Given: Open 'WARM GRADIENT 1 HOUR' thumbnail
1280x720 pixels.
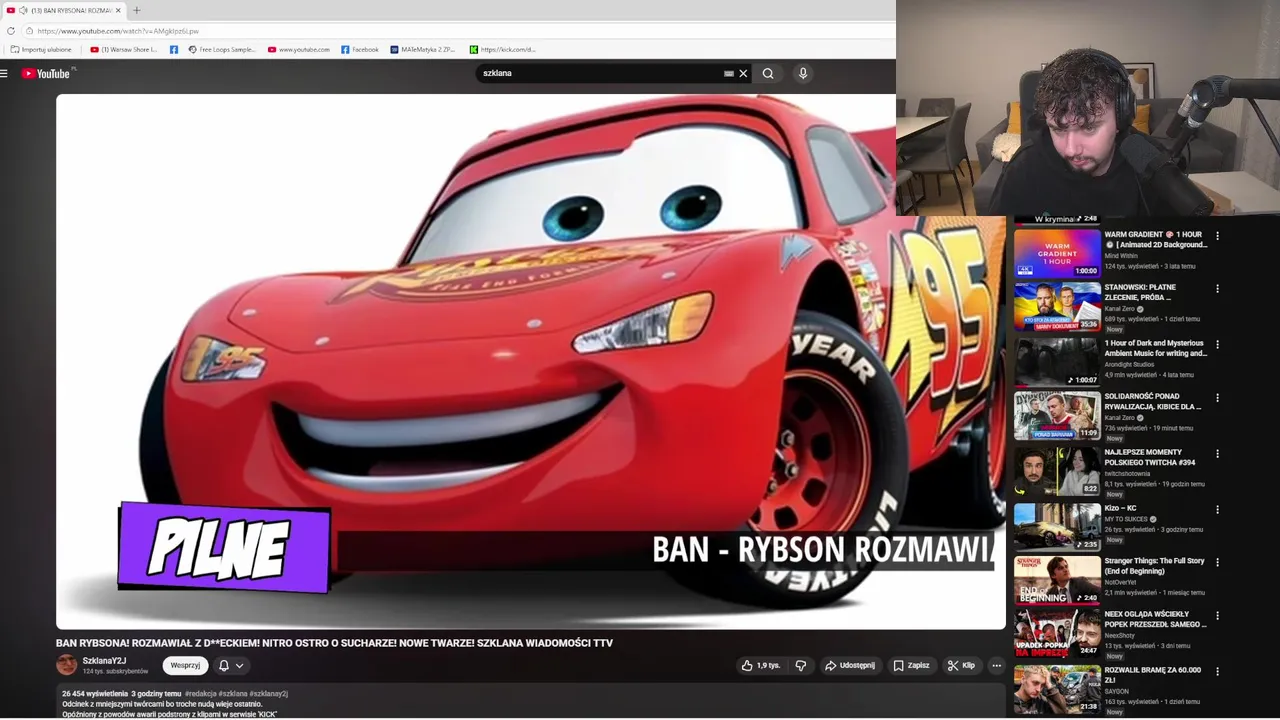Looking at the screenshot, I should click(x=1057, y=253).
